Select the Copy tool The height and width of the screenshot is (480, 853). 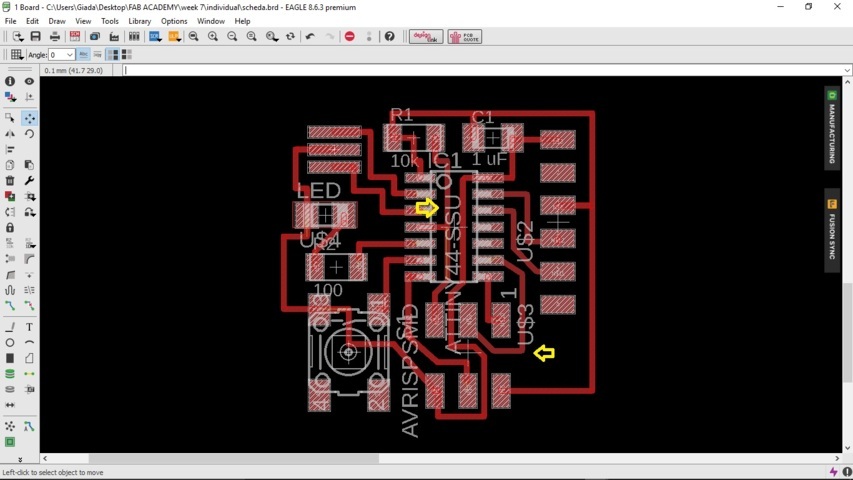pyautogui.click(x=10, y=165)
